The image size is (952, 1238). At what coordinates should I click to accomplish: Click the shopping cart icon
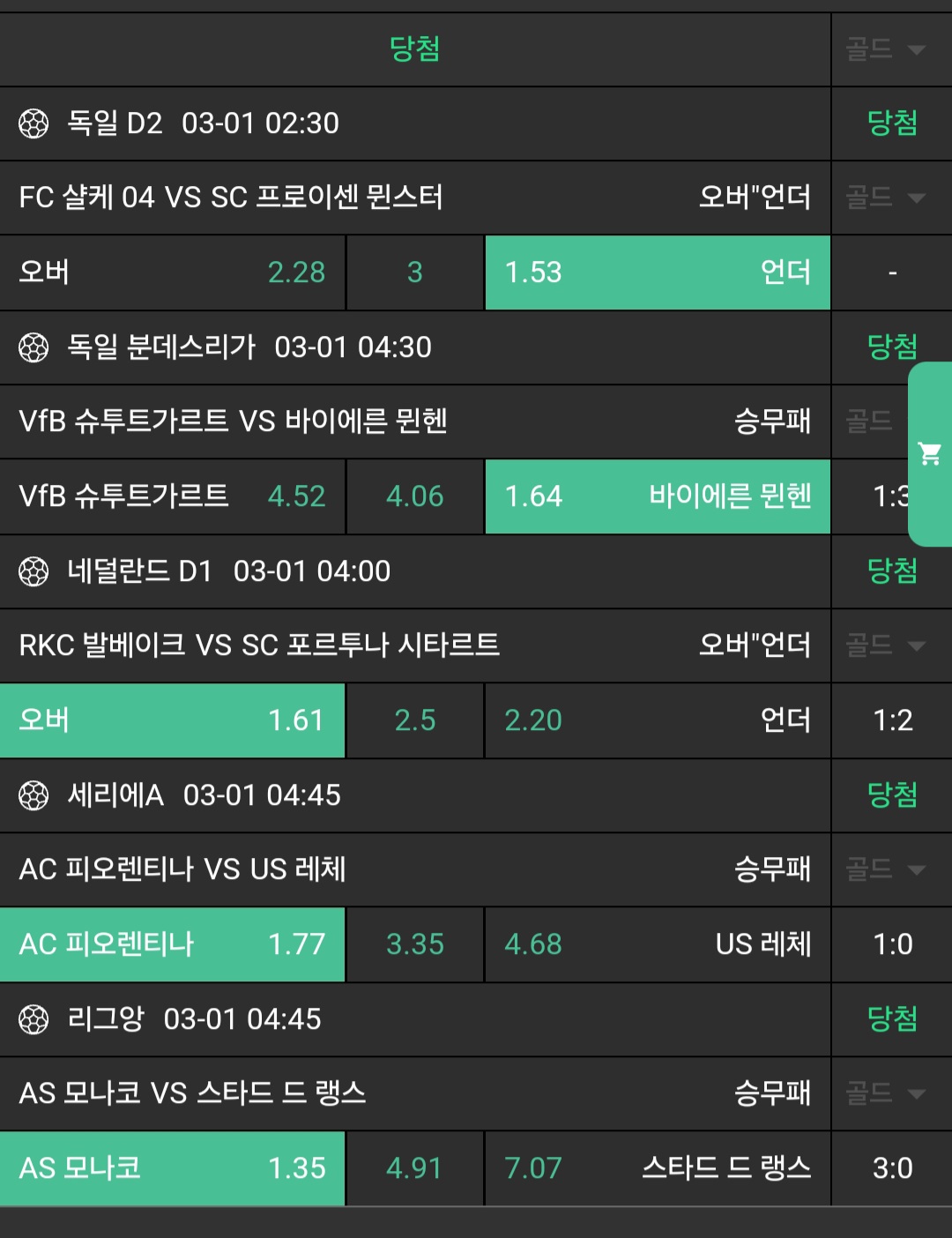click(x=929, y=454)
